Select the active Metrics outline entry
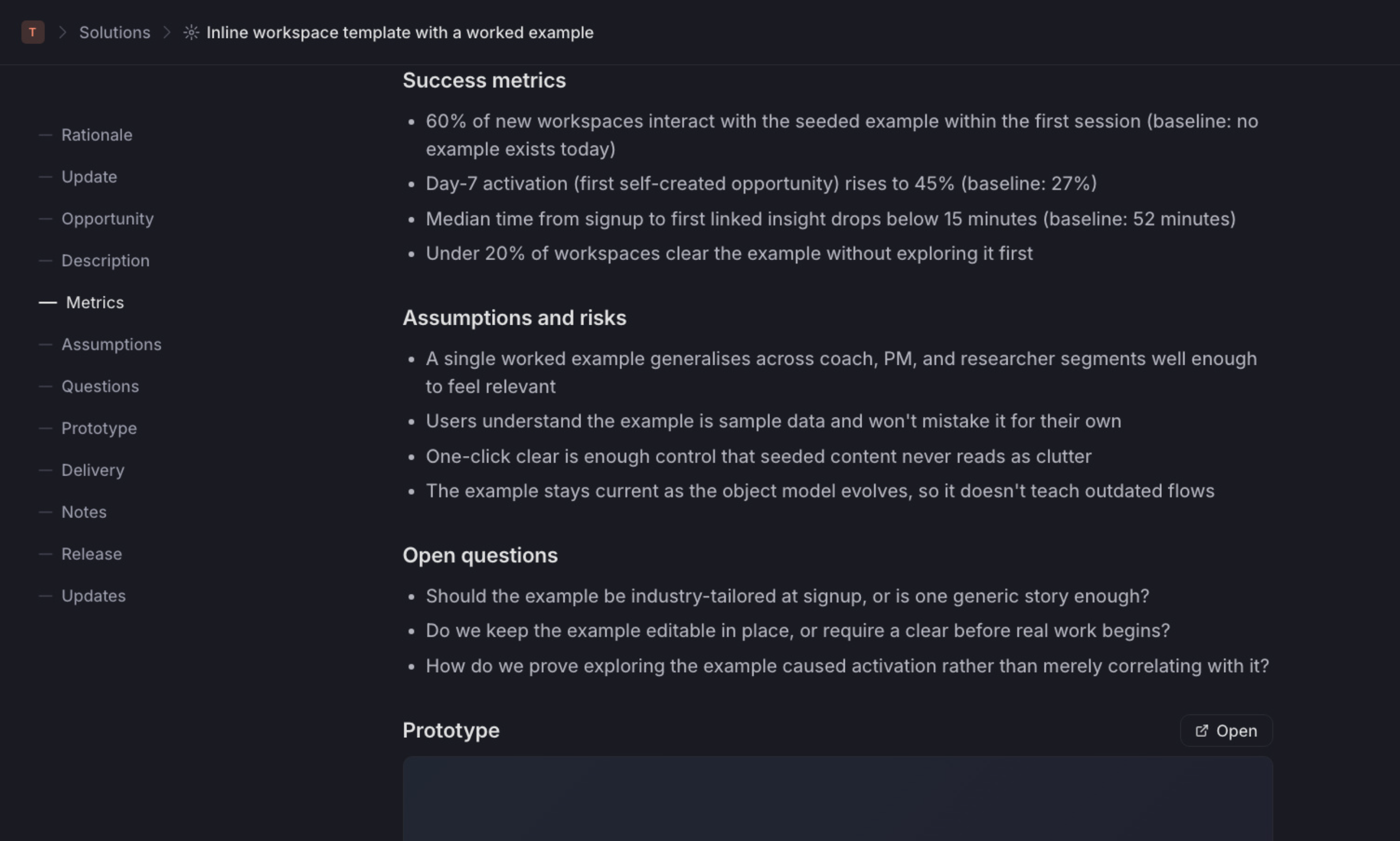 [x=95, y=302]
